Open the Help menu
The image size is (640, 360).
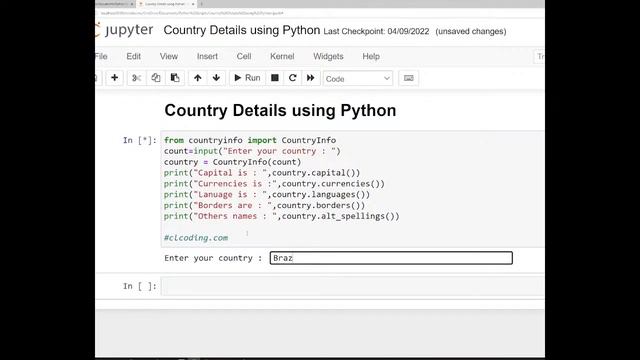pos(371,56)
